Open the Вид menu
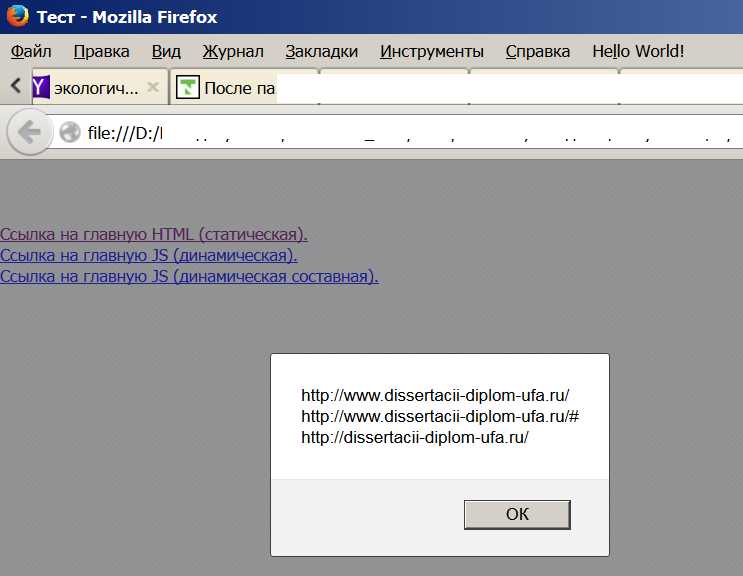 (166, 51)
